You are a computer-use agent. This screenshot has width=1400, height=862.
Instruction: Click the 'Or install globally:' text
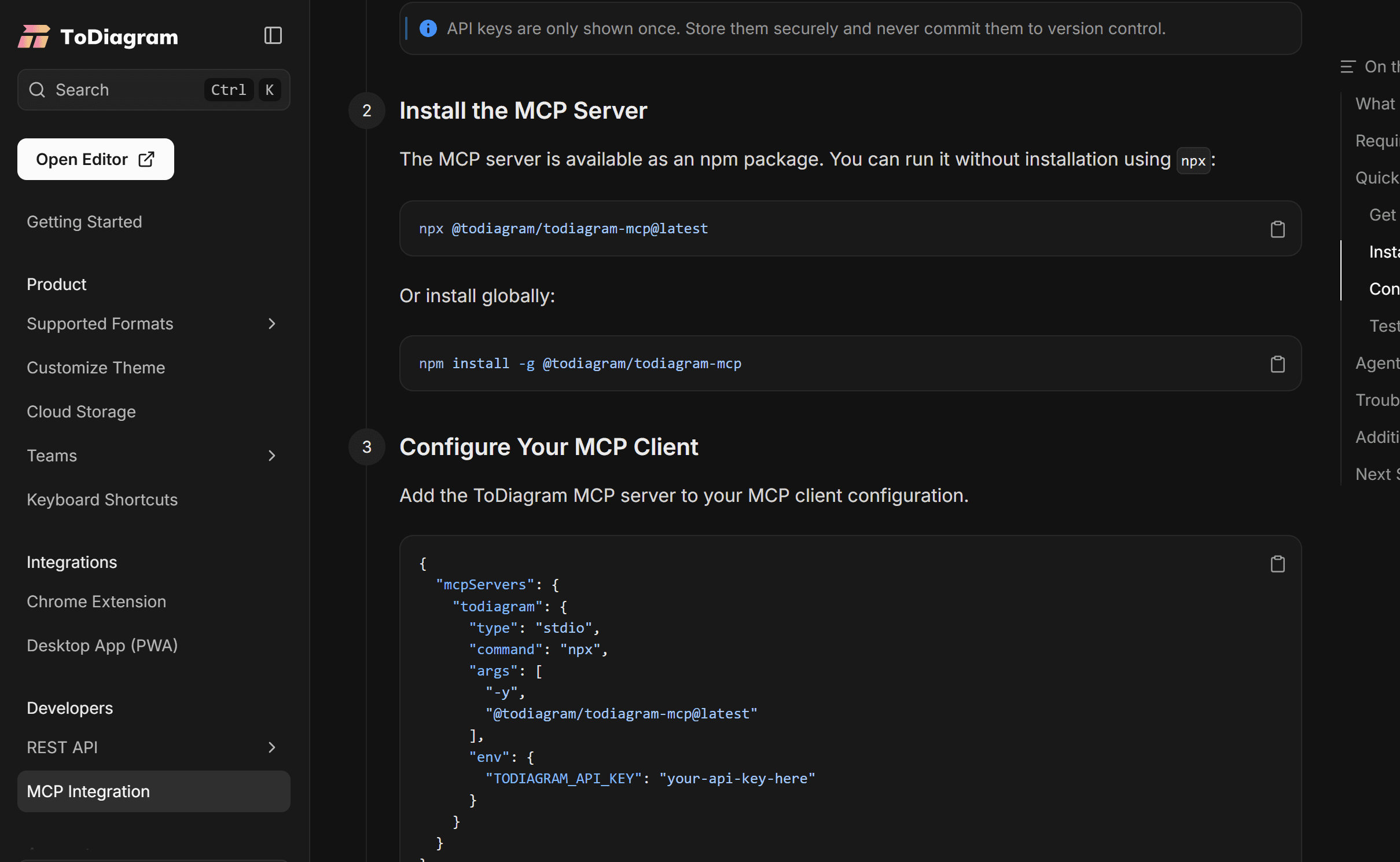477,296
